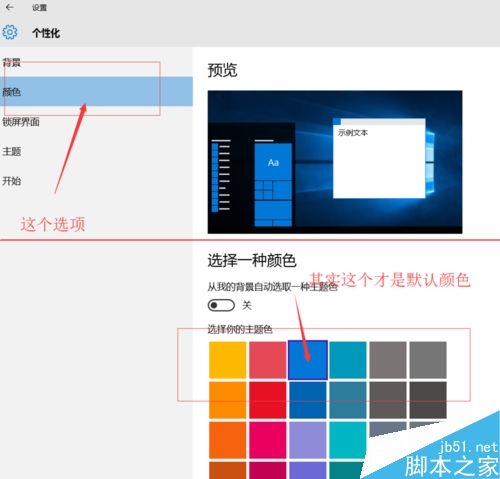Screen dimensions: 500x479
Task: Pick orange swatch in second row
Action: pyautogui.click(x=228, y=400)
